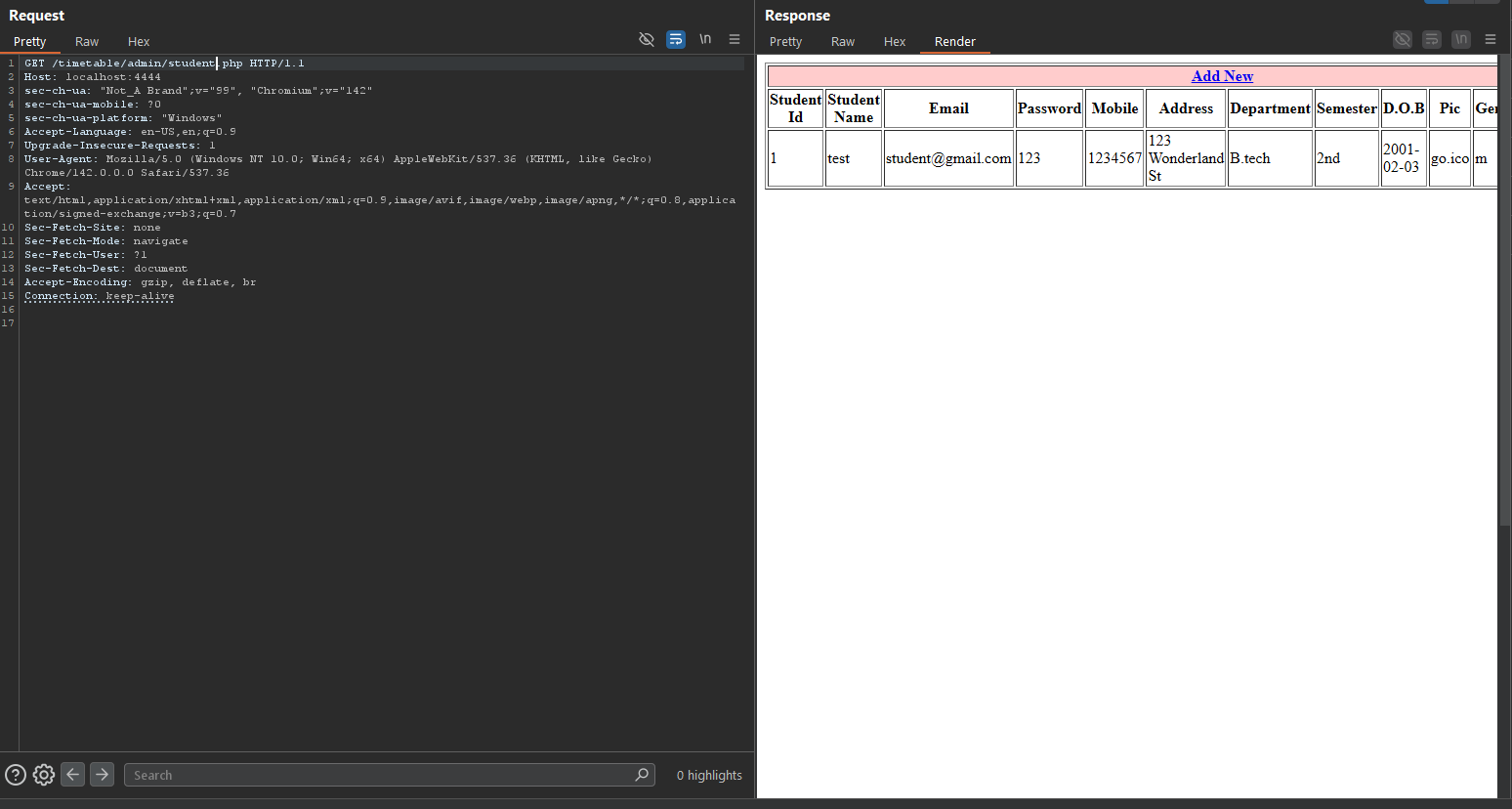Viewport: 1512px width, 809px height.
Task: Toggle hide-headers eye icon in Request panel
Action: point(647,40)
